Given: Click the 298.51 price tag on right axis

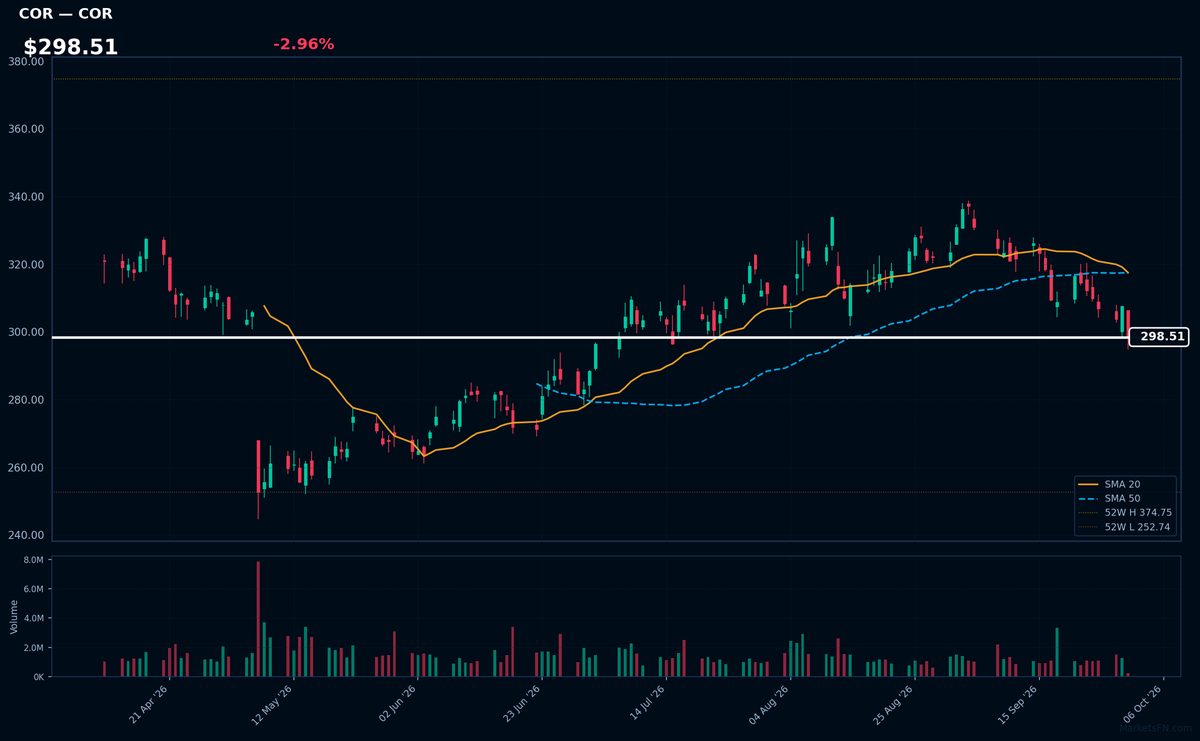Looking at the screenshot, I should click(x=1159, y=337).
